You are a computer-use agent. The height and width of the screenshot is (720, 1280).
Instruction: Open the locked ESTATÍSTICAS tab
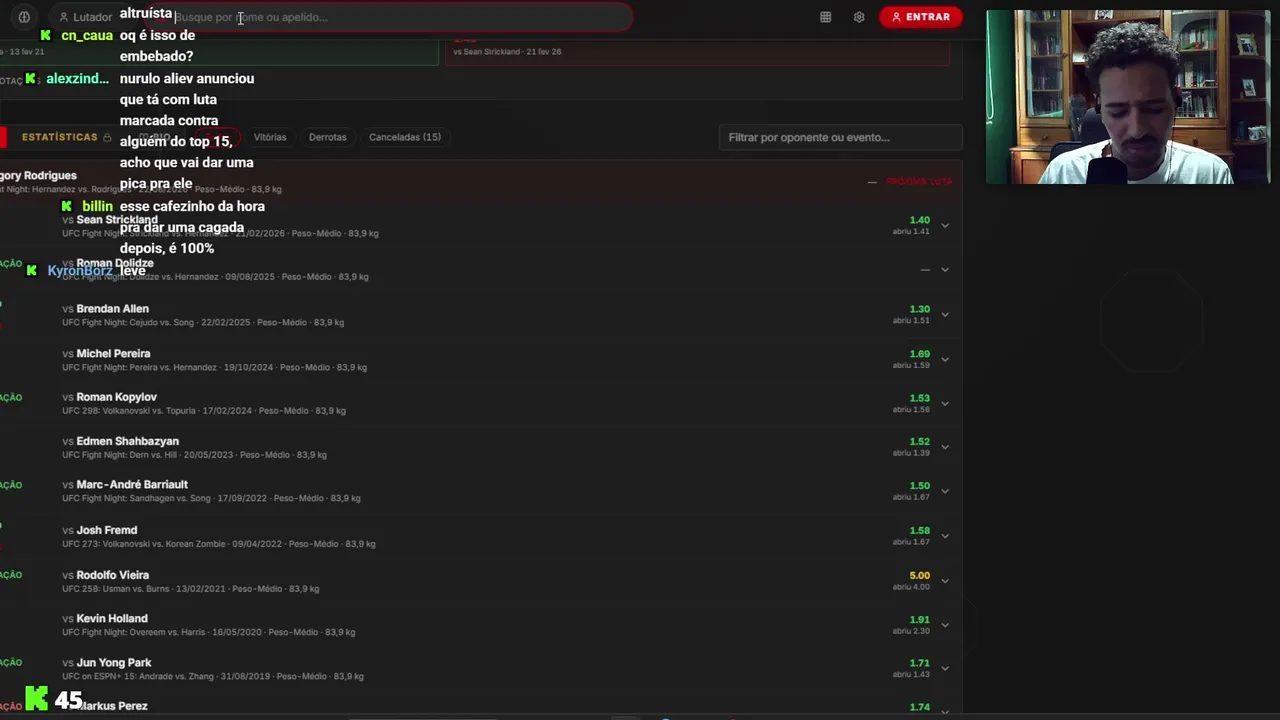tap(66, 137)
